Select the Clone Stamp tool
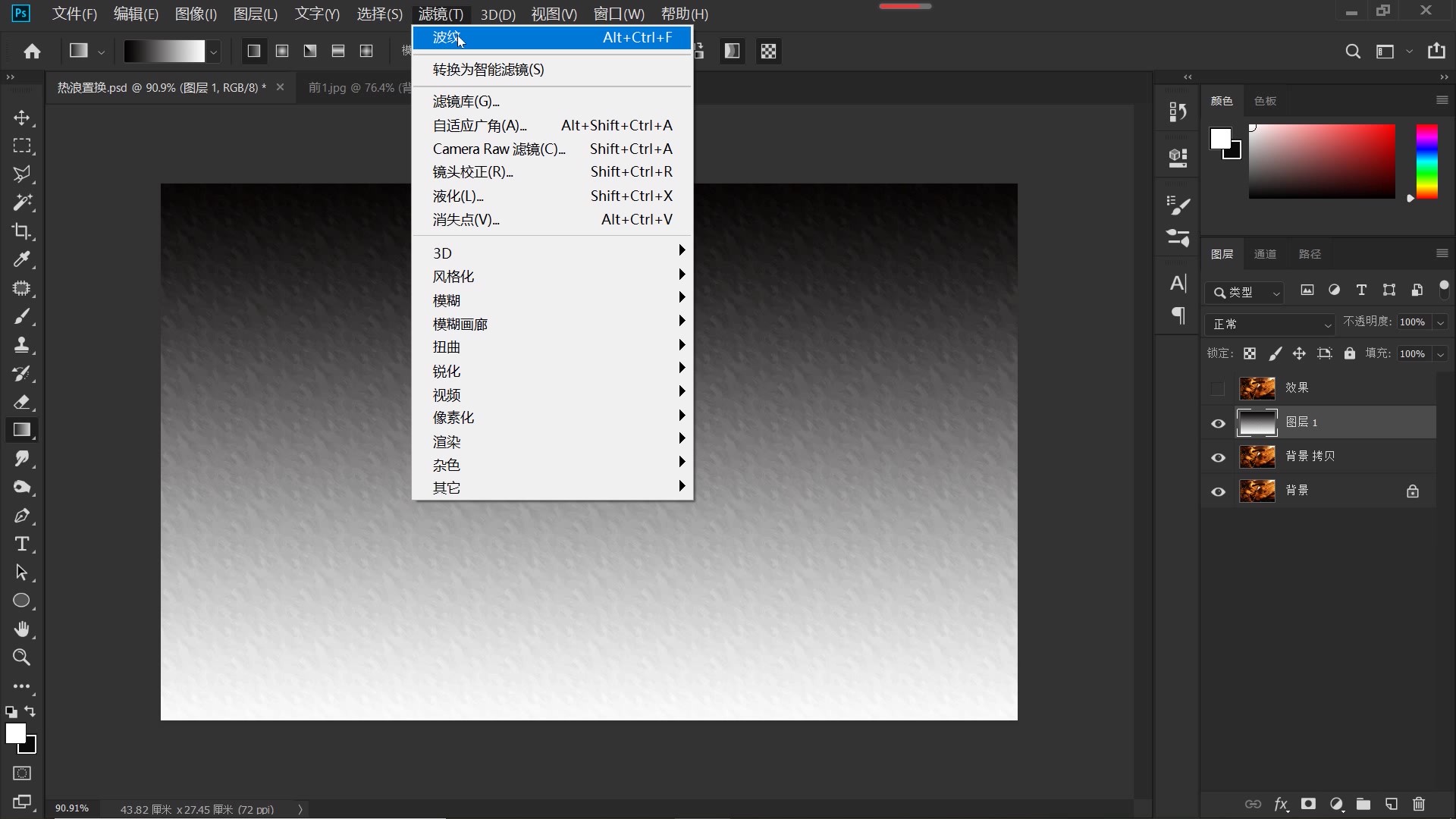 click(x=21, y=345)
